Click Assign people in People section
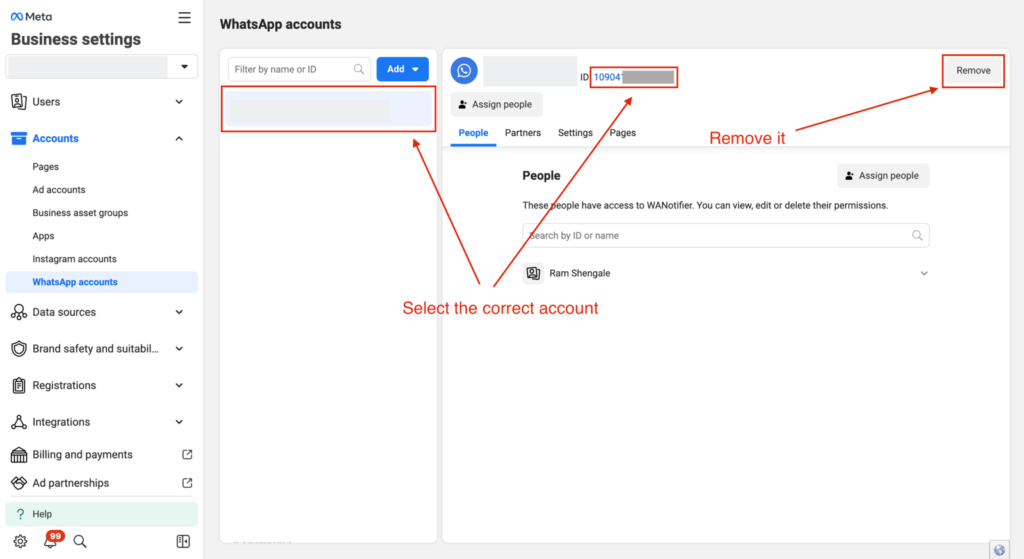This screenshot has width=1024, height=559. (883, 176)
